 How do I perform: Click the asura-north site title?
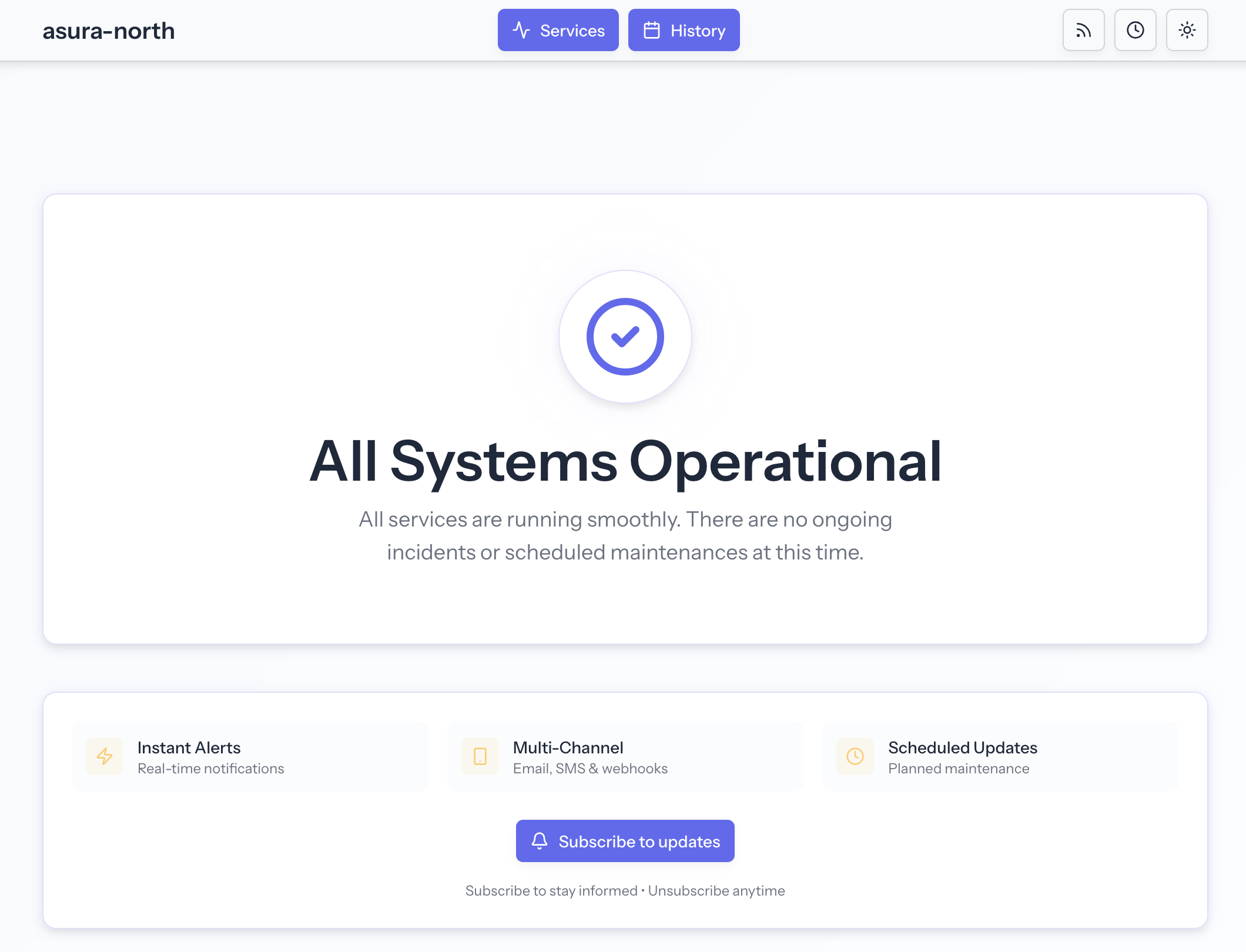point(108,30)
